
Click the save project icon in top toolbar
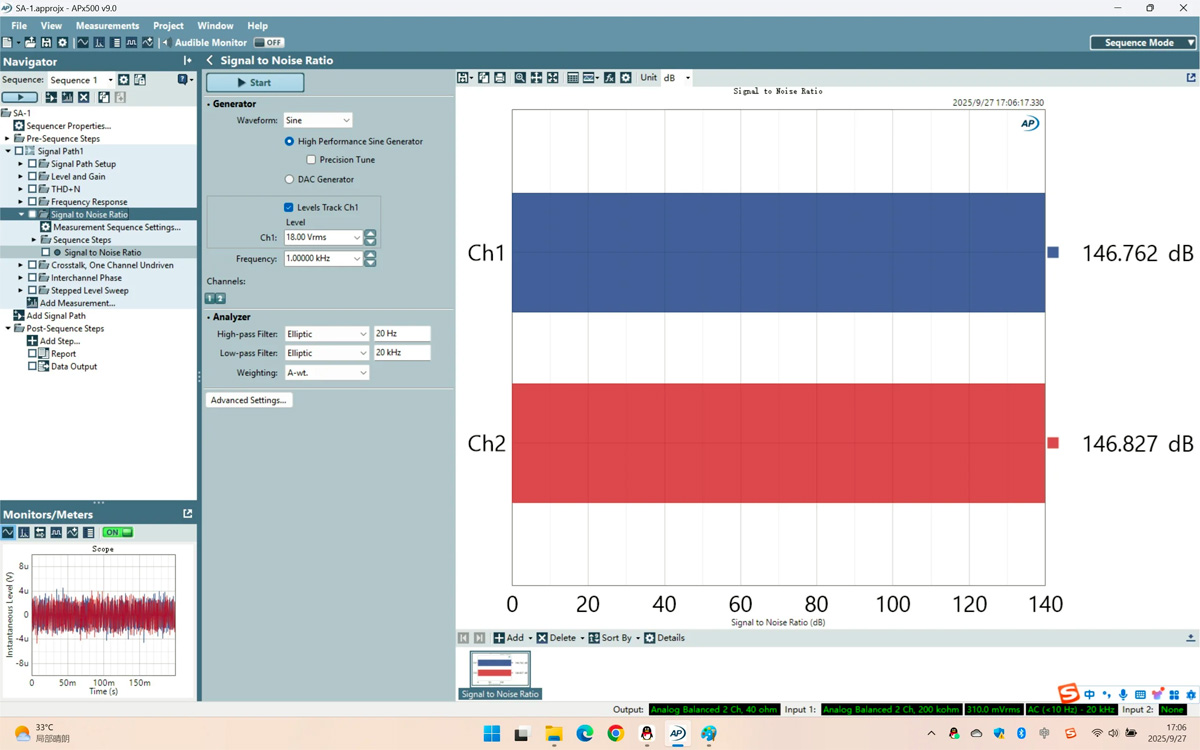[x=46, y=43]
